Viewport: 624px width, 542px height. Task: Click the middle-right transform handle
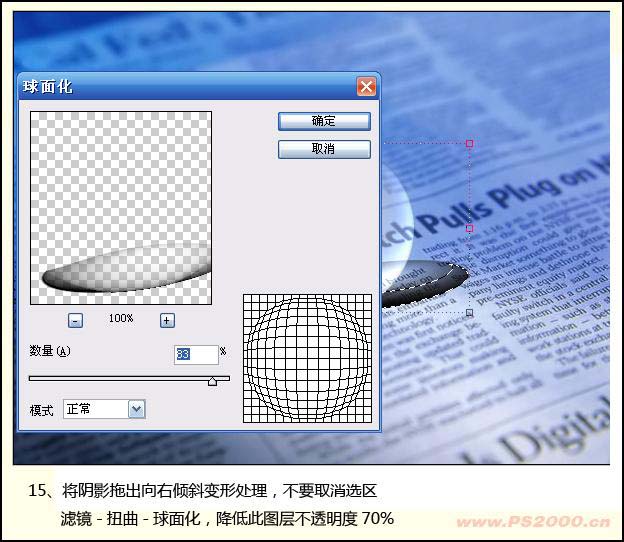[470, 228]
